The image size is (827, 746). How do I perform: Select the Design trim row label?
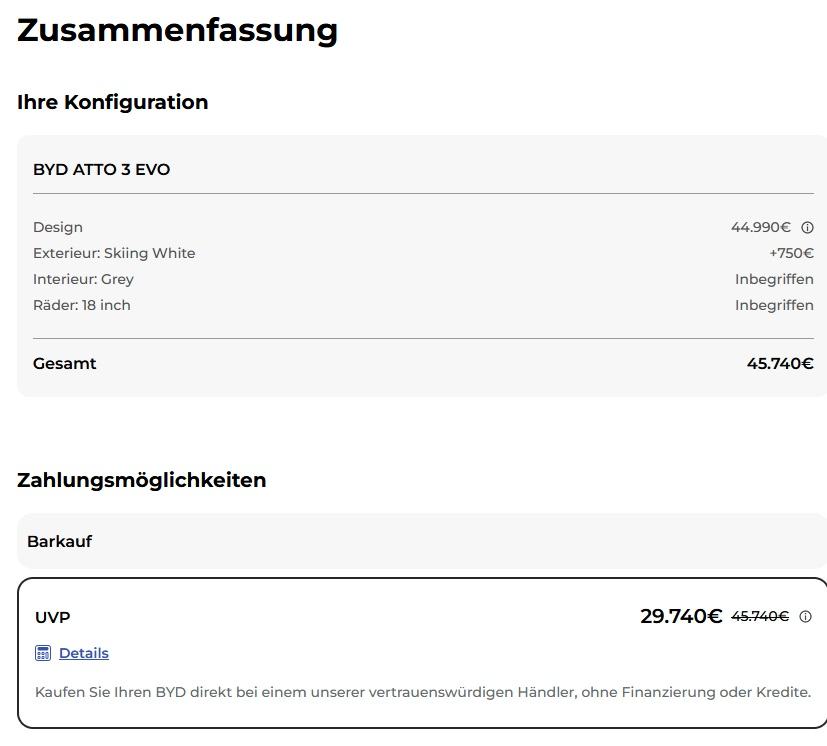57,227
